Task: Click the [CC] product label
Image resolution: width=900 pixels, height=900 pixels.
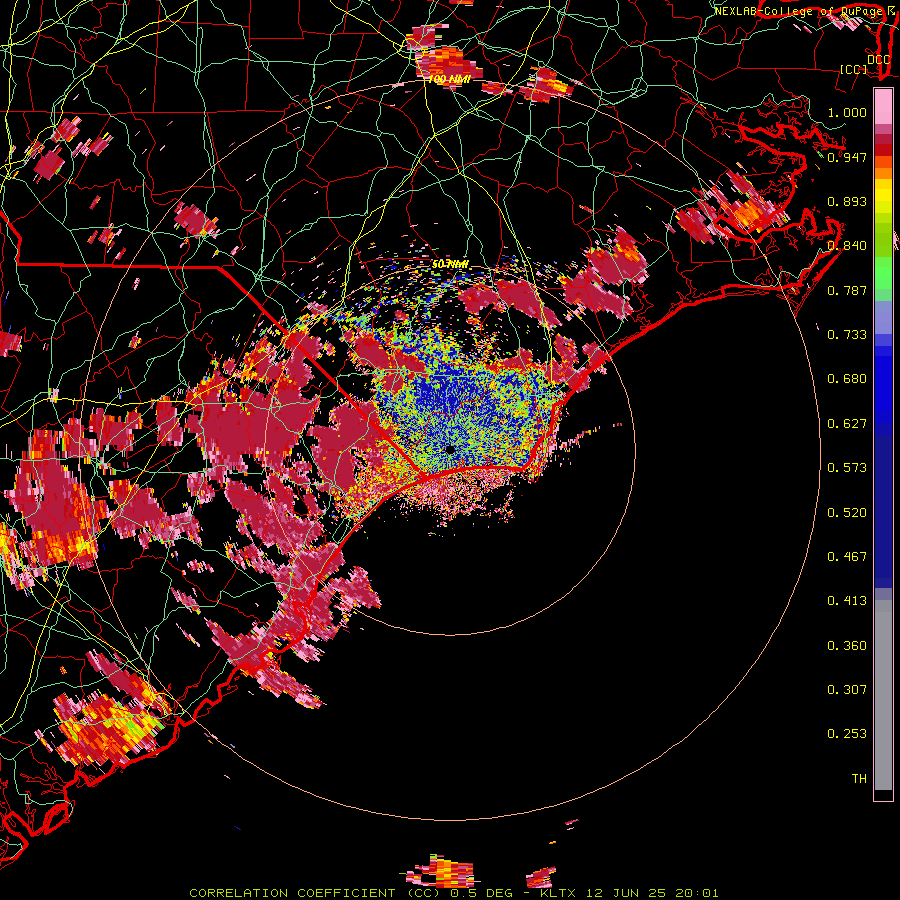Action: pos(854,69)
